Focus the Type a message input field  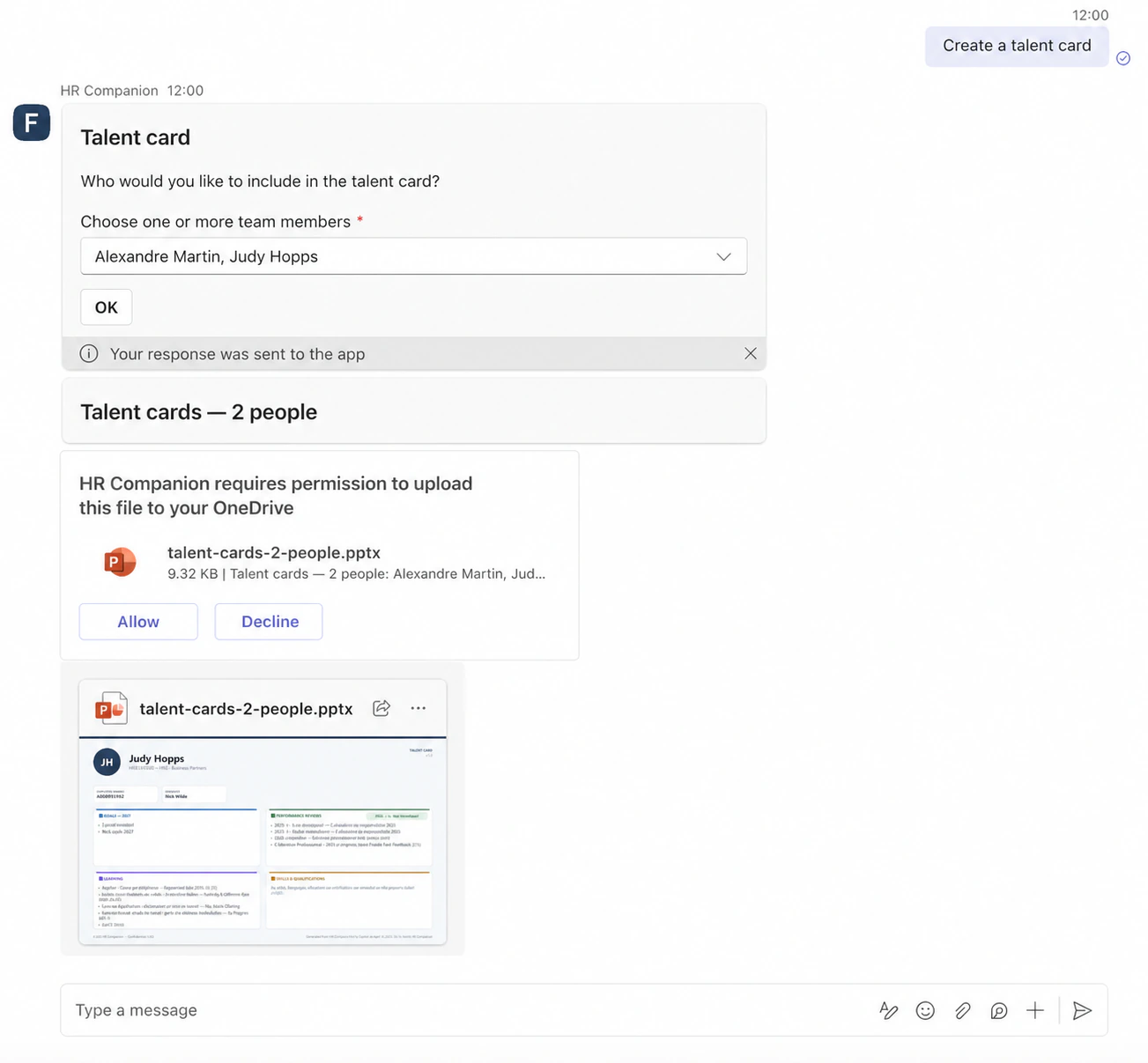pos(467,1010)
